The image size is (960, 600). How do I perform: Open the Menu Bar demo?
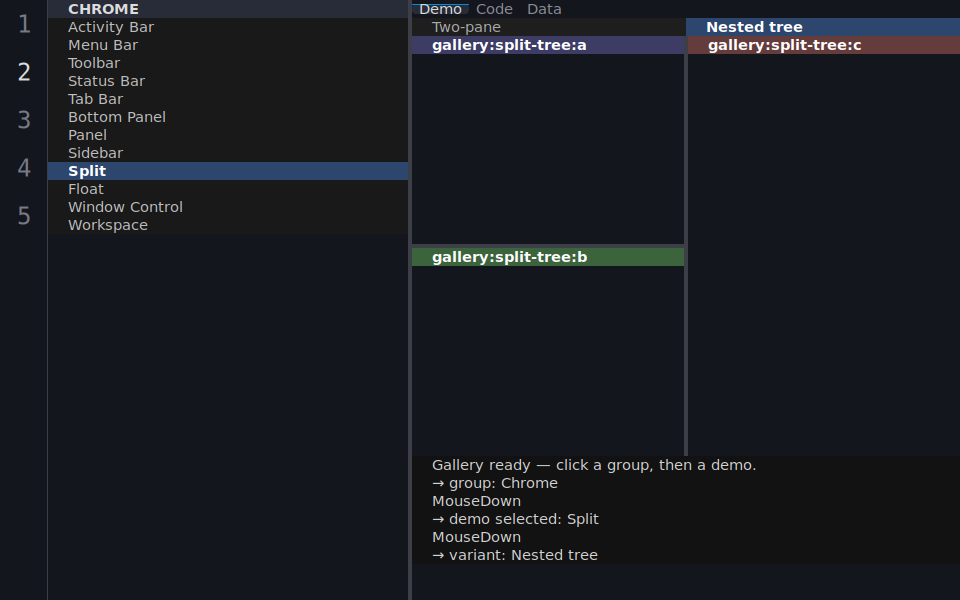coord(228,45)
